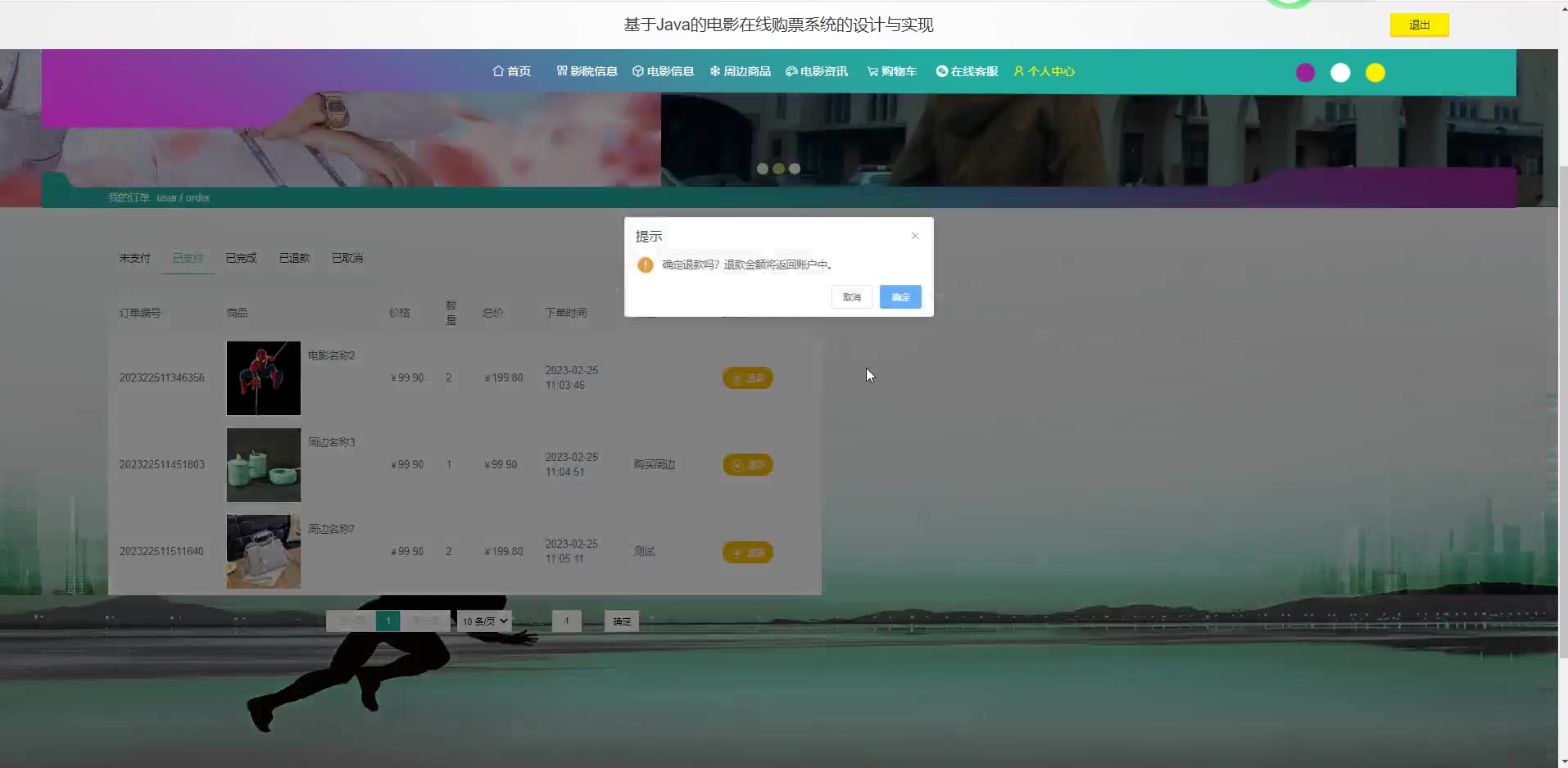1568x768 pixels.
Task: Click the 数量 column header
Action: tap(451, 313)
